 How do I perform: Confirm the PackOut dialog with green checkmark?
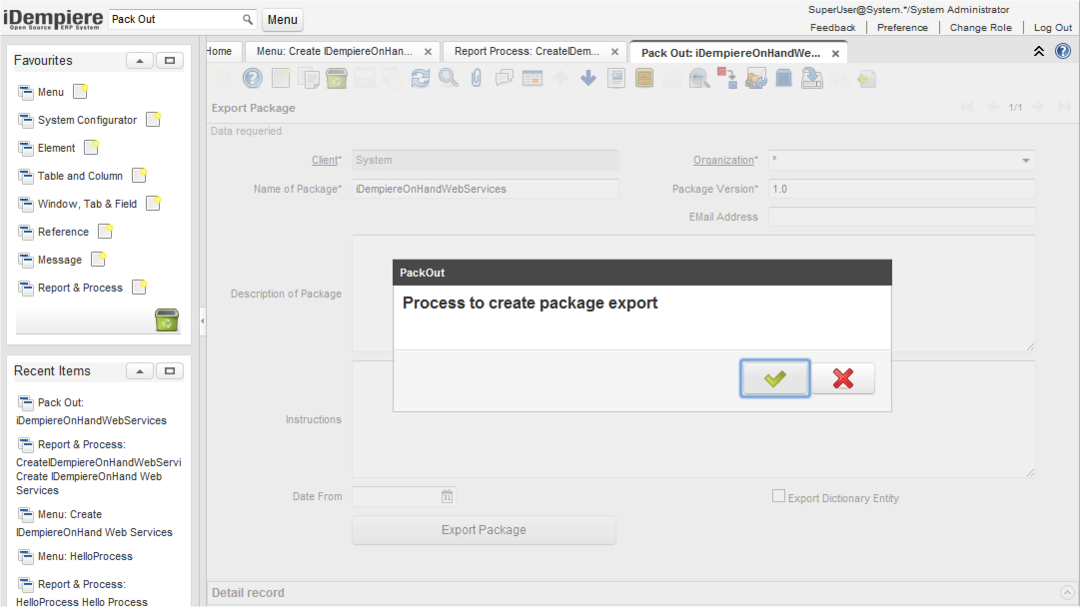[775, 378]
